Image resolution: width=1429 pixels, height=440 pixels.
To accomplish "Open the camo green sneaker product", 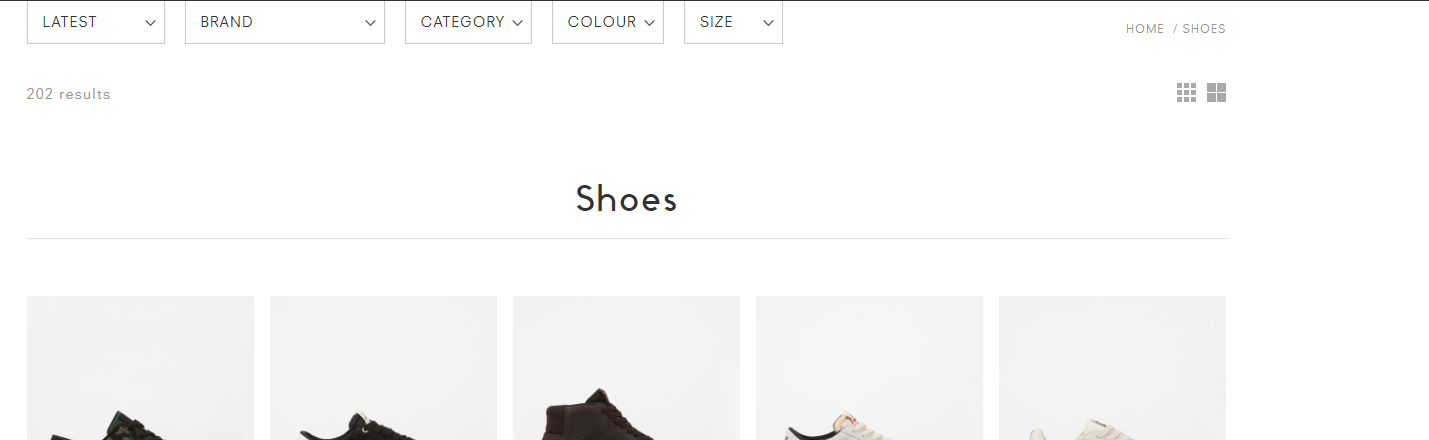I will (x=140, y=368).
